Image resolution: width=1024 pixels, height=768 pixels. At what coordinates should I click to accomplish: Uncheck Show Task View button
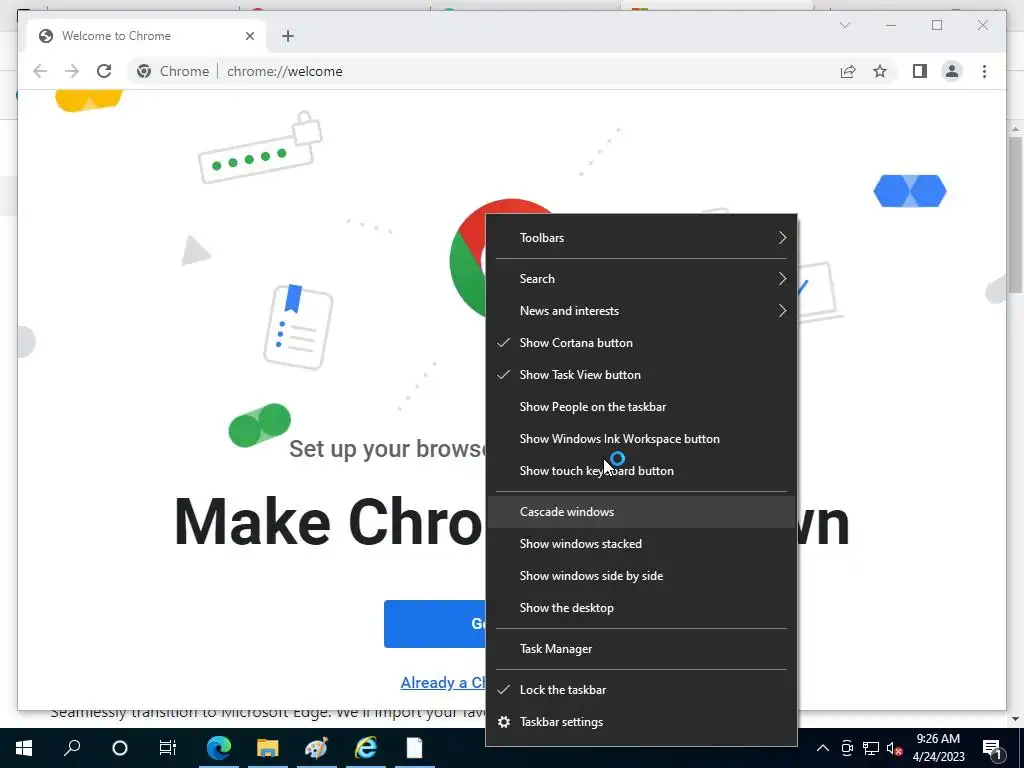coord(641,375)
